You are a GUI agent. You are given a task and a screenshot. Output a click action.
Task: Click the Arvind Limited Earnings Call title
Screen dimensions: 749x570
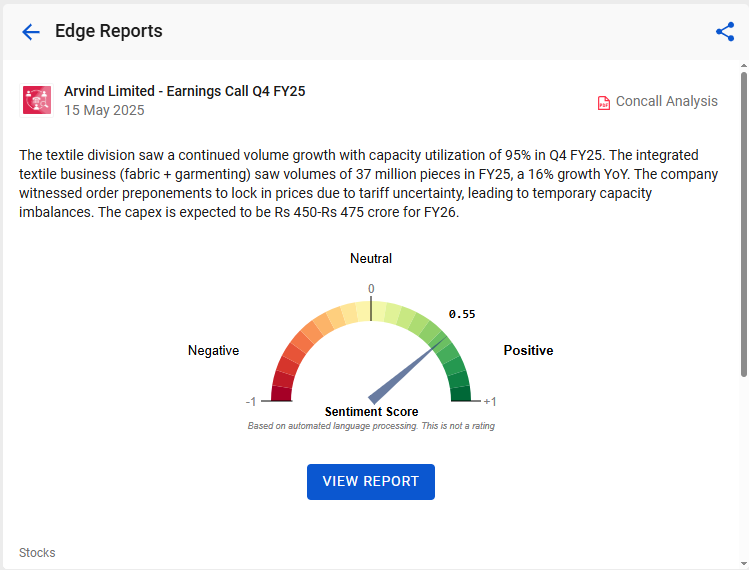point(184,91)
